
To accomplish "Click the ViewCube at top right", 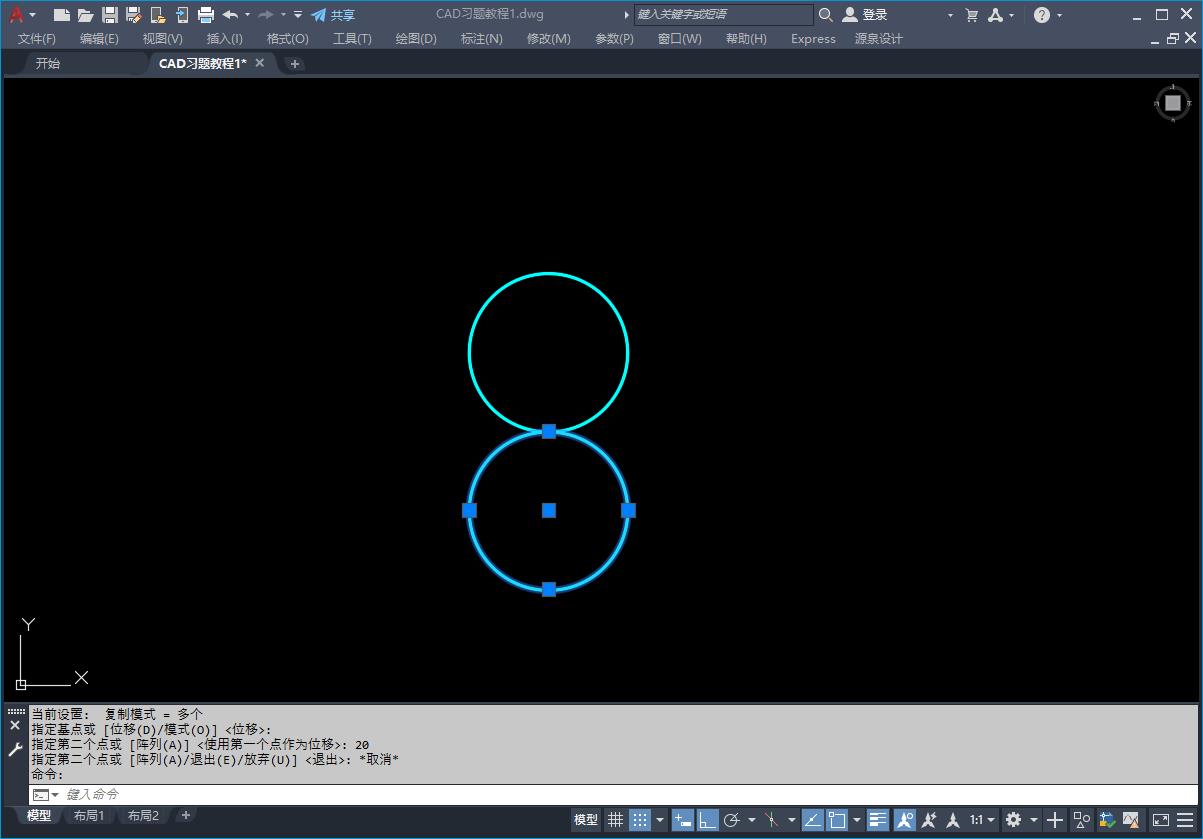I will coord(1173,103).
